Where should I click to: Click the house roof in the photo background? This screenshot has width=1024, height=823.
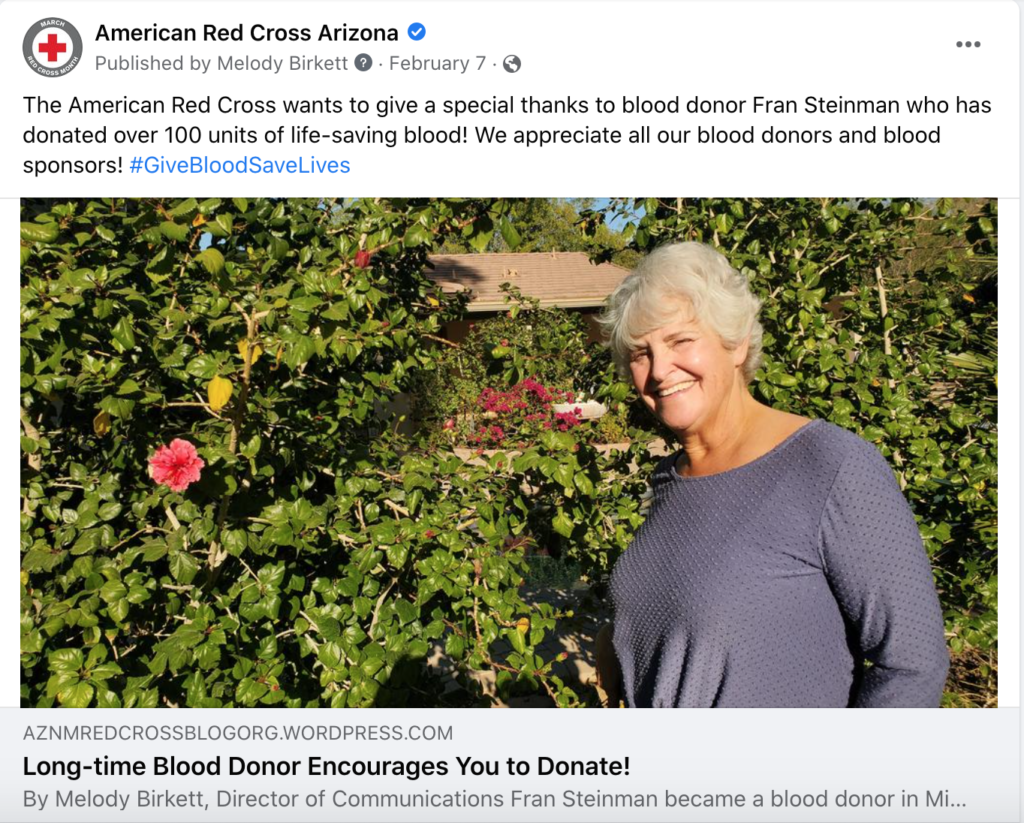point(526,276)
